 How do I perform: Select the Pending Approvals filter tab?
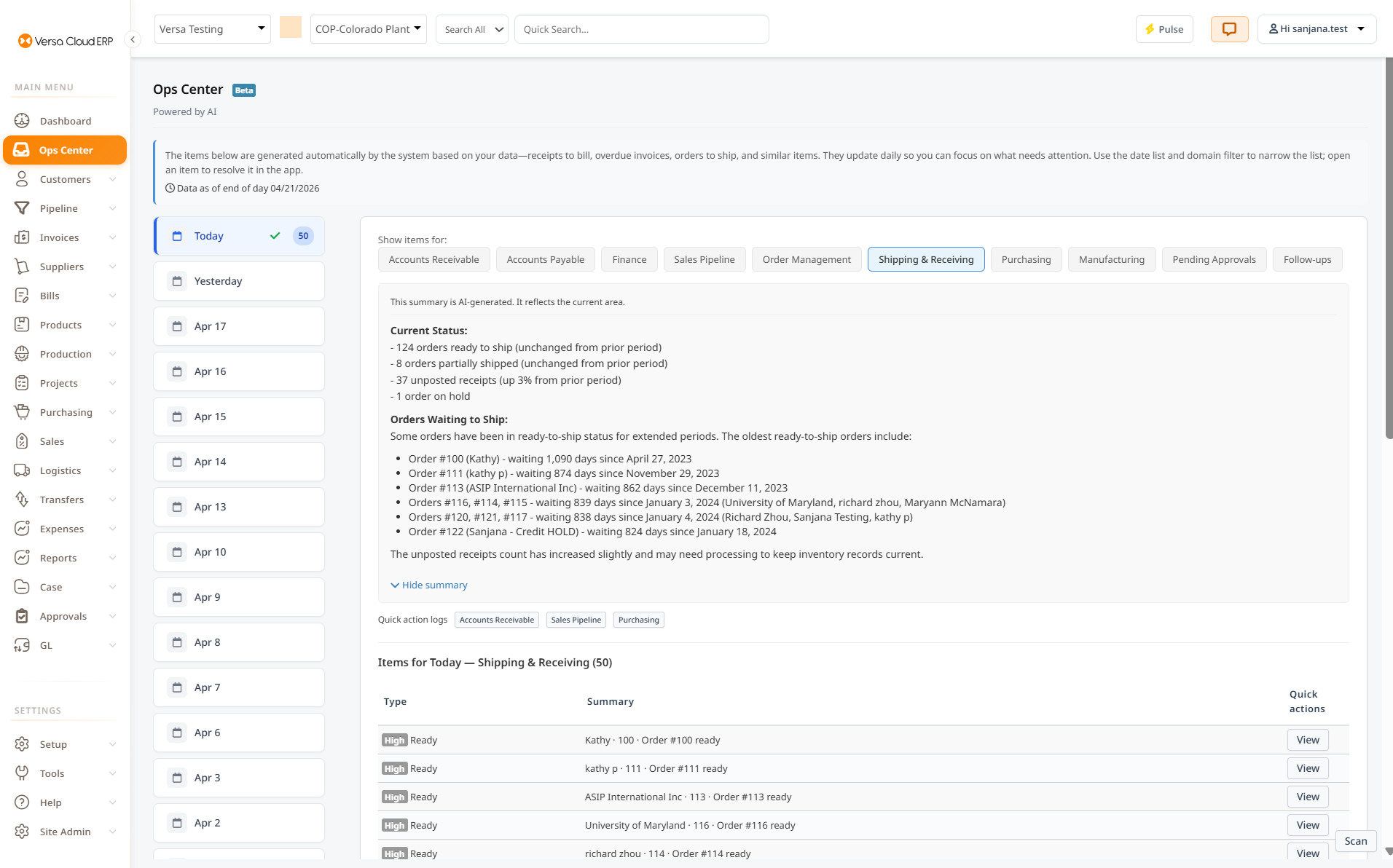(x=1214, y=259)
